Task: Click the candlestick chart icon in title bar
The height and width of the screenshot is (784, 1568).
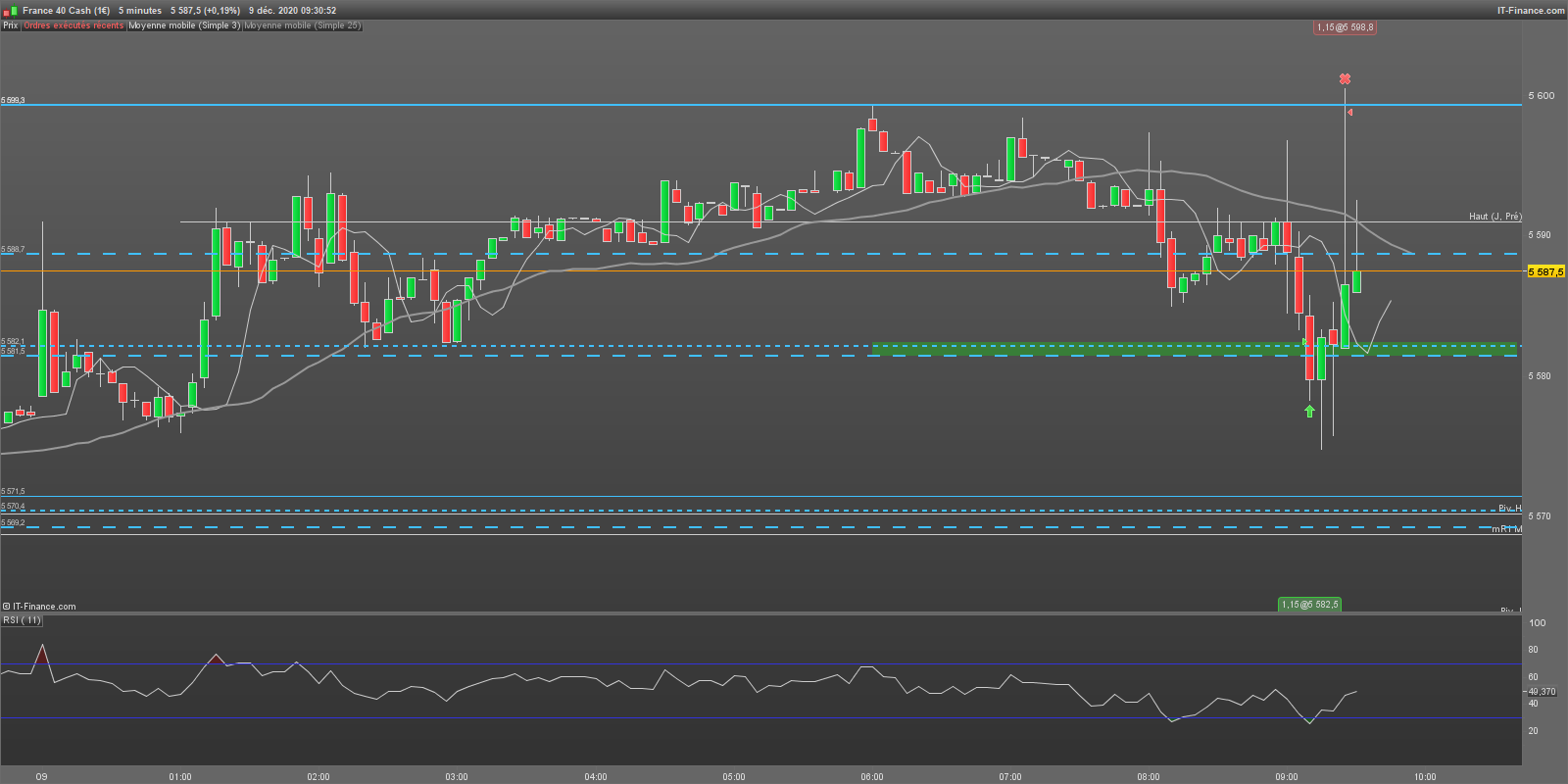Action: click(10, 10)
